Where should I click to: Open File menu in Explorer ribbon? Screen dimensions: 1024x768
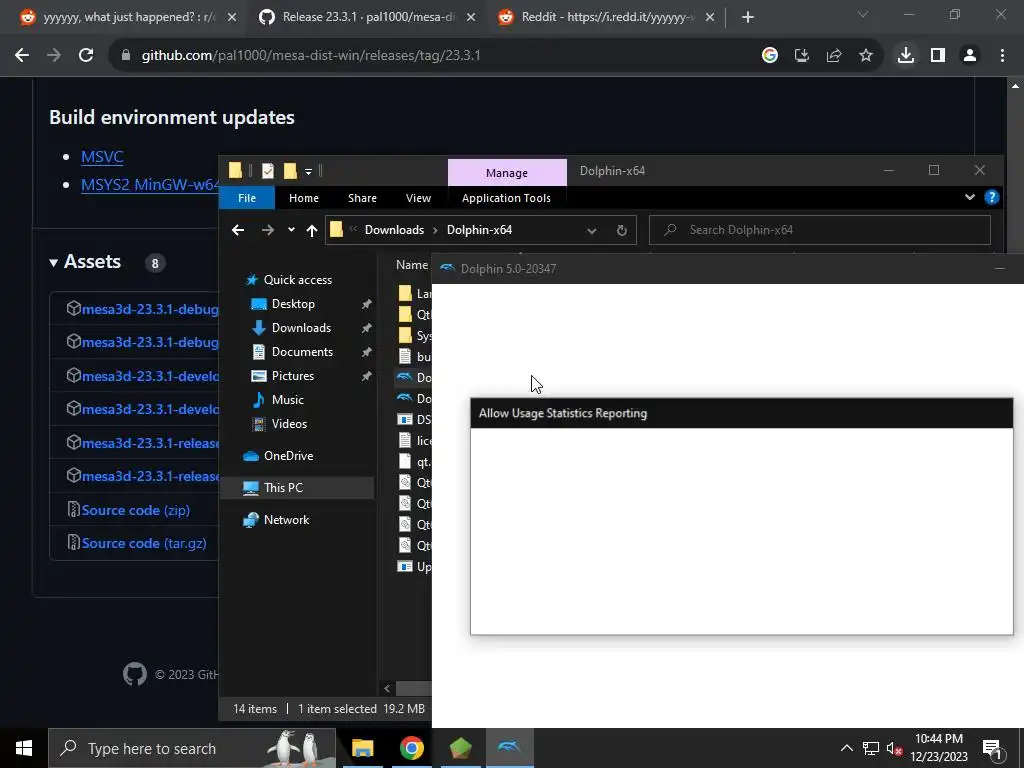click(247, 198)
